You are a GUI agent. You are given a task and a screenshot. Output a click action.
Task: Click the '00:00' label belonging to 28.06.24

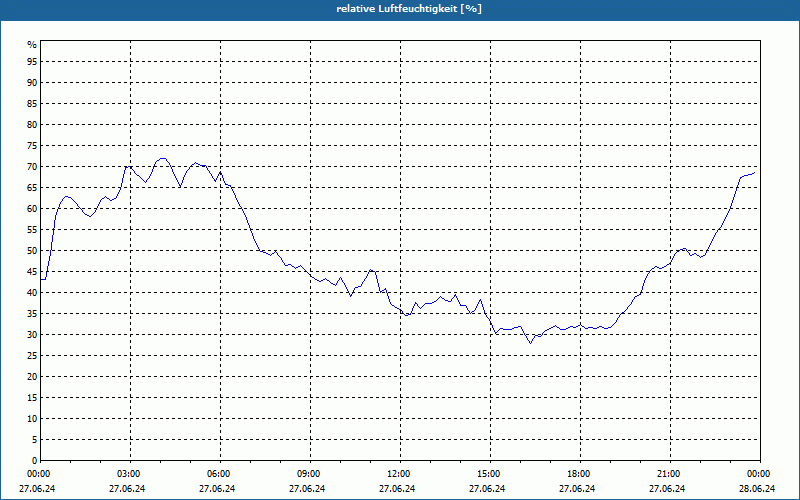click(x=759, y=474)
